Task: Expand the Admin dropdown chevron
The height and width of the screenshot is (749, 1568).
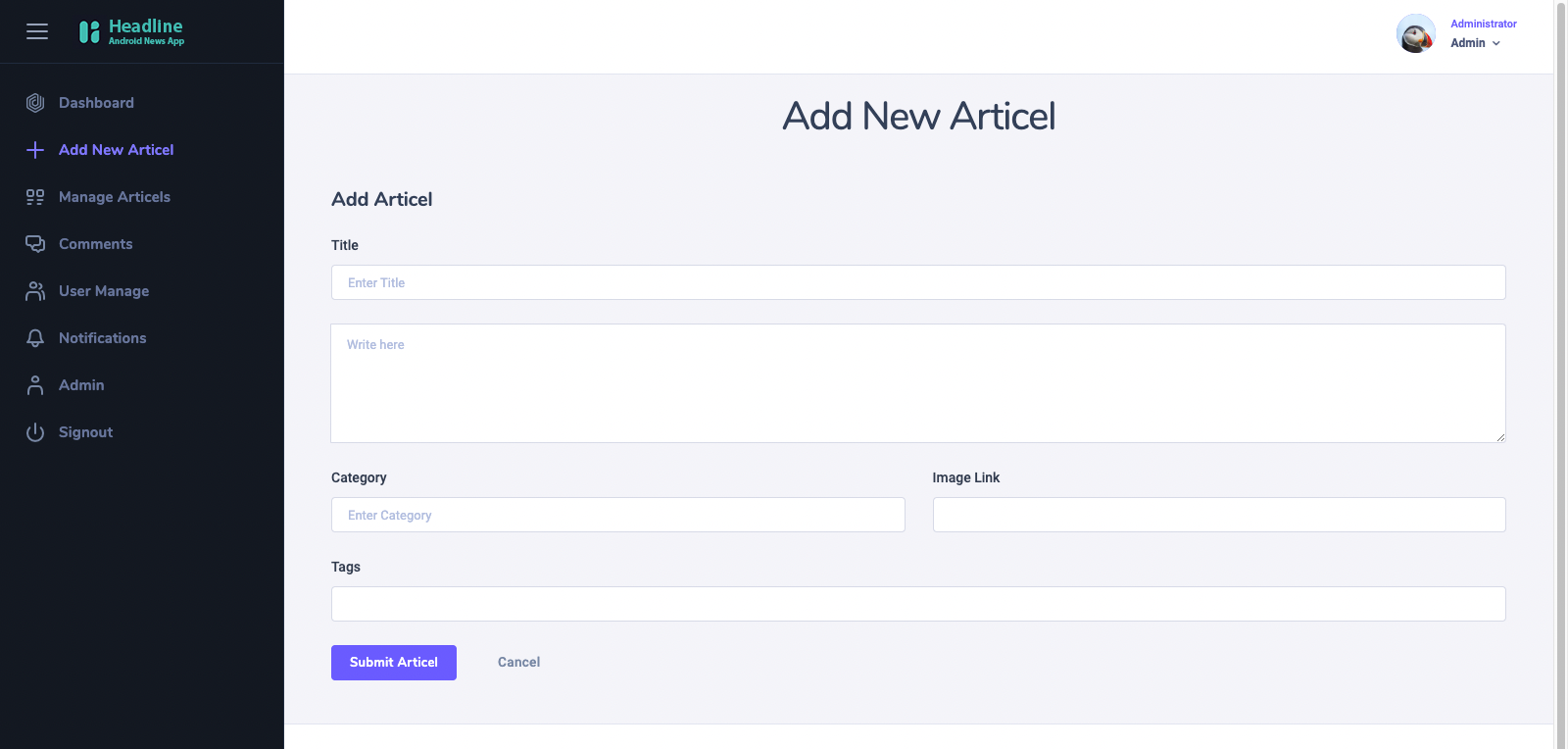Action: pos(1496,43)
